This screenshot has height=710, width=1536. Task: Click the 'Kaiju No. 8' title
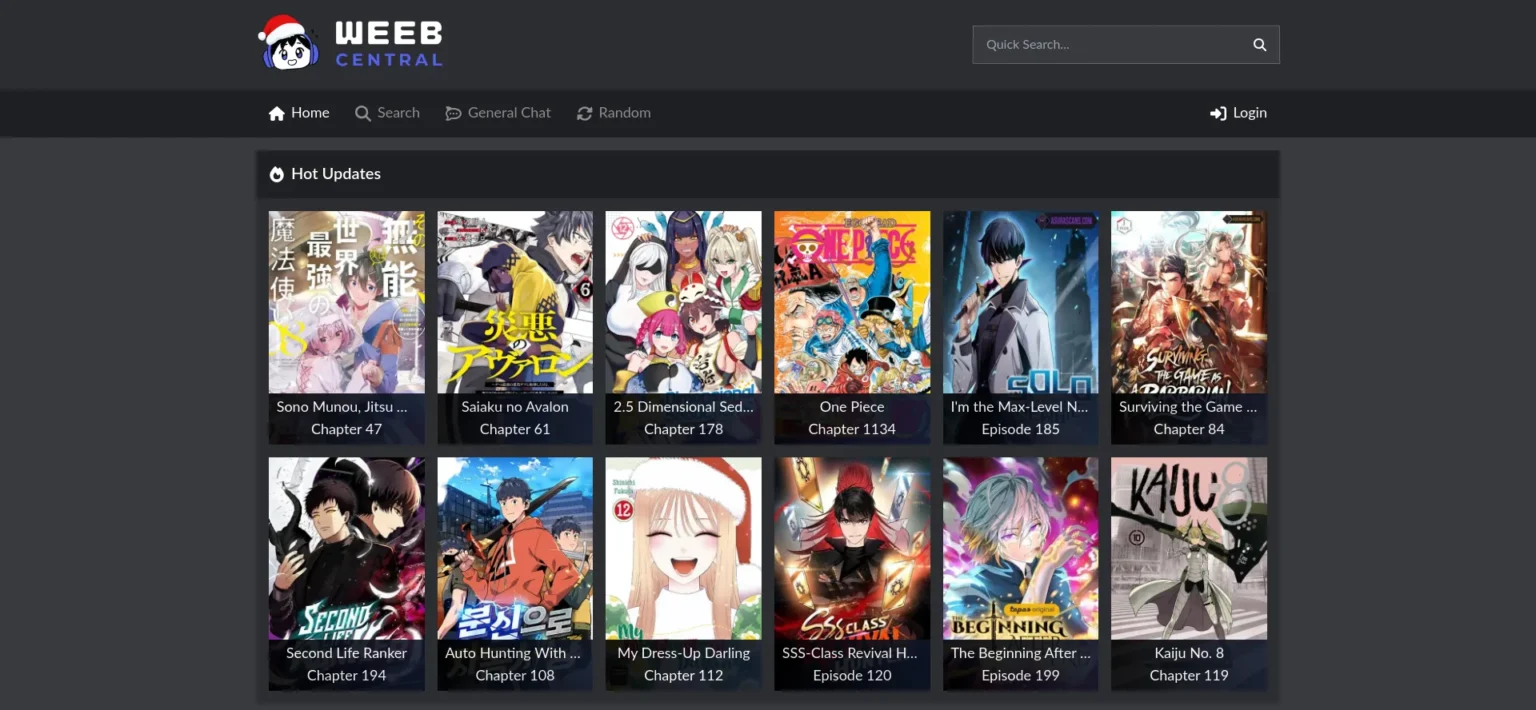click(1189, 653)
